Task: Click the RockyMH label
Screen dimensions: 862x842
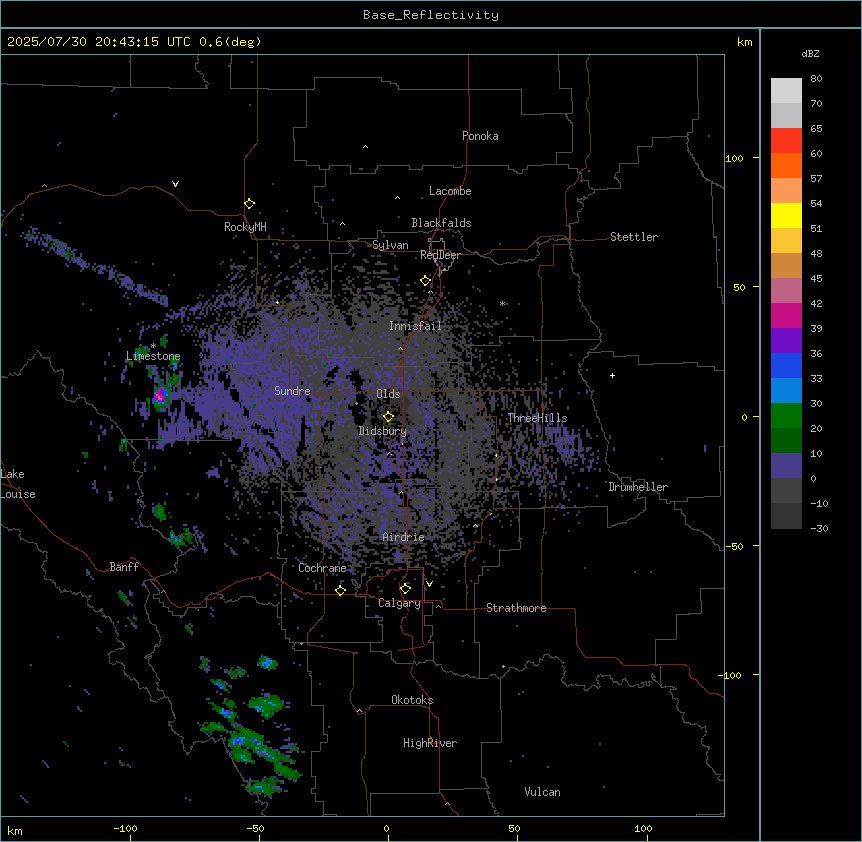Action: (x=245, y=227)
